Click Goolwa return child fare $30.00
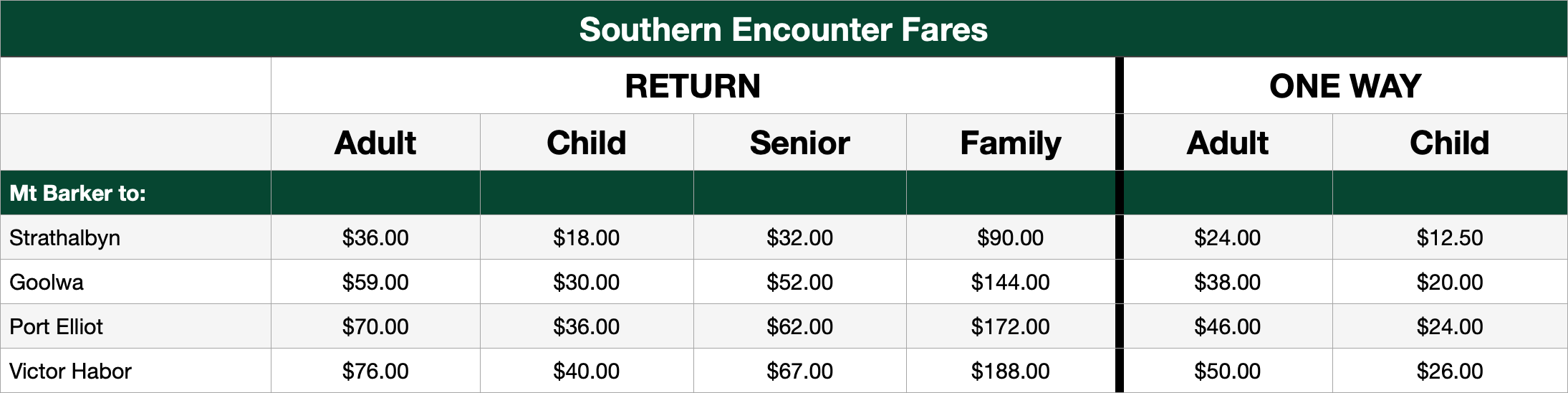 point(586,282)
